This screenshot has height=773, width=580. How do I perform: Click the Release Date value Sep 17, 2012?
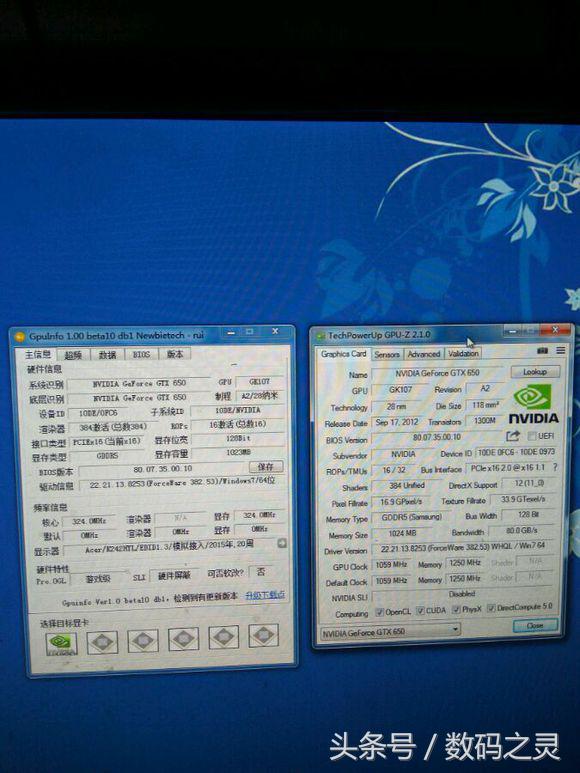click(x=397, y=422)
